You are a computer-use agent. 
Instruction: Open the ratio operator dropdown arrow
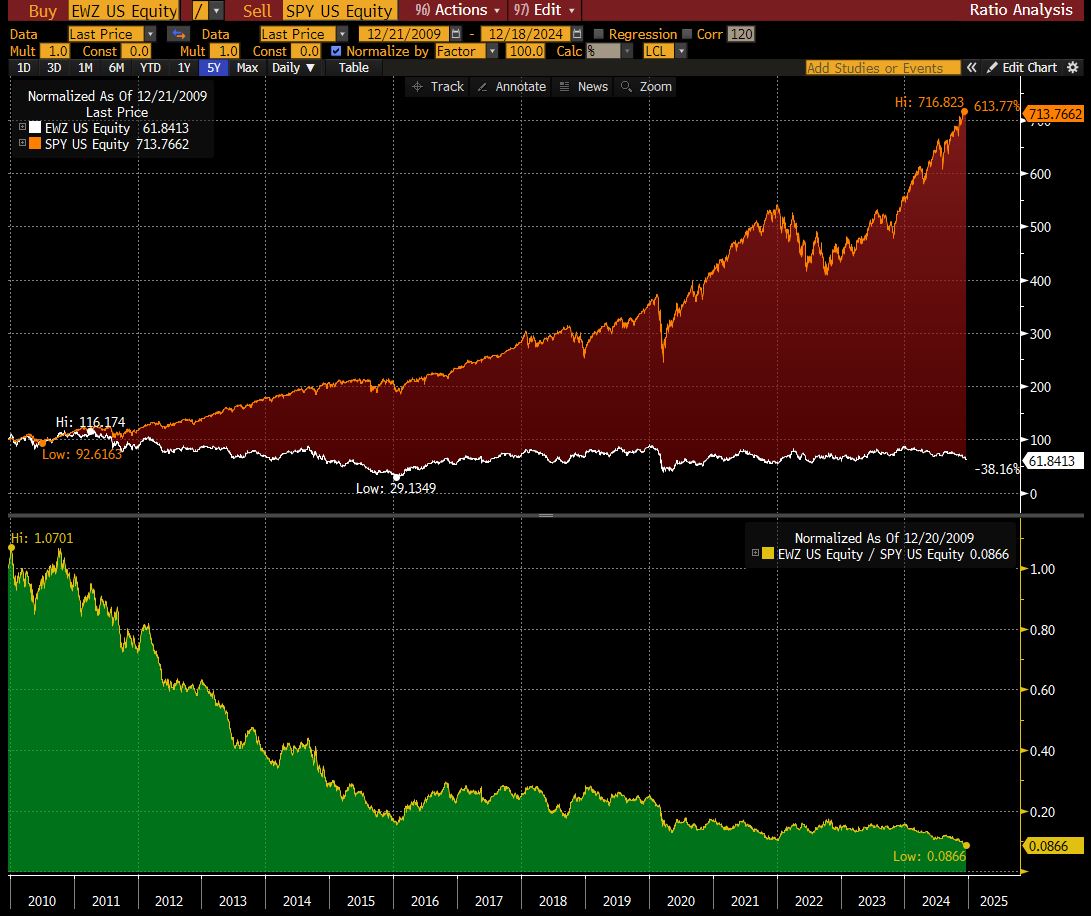[x=216, y=11]
